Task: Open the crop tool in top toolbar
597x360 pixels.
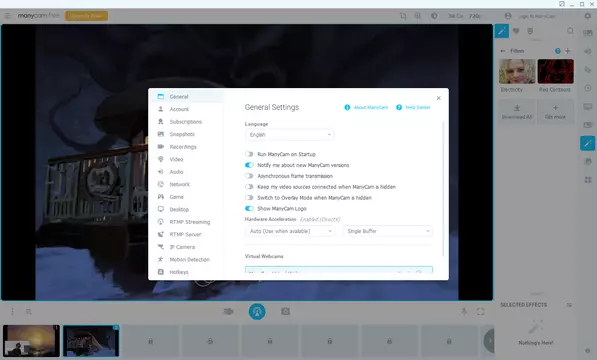Action: pyautogui.click(x=403, y=16)
